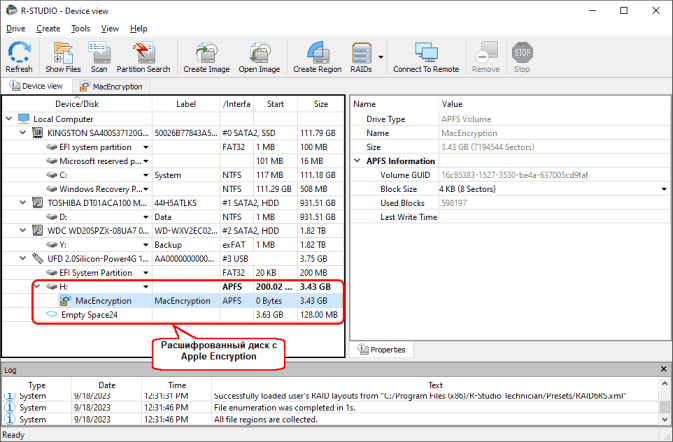Select the Windows Recovery partition row
Viewport: 673px width, 442px height.
[173, 189]
